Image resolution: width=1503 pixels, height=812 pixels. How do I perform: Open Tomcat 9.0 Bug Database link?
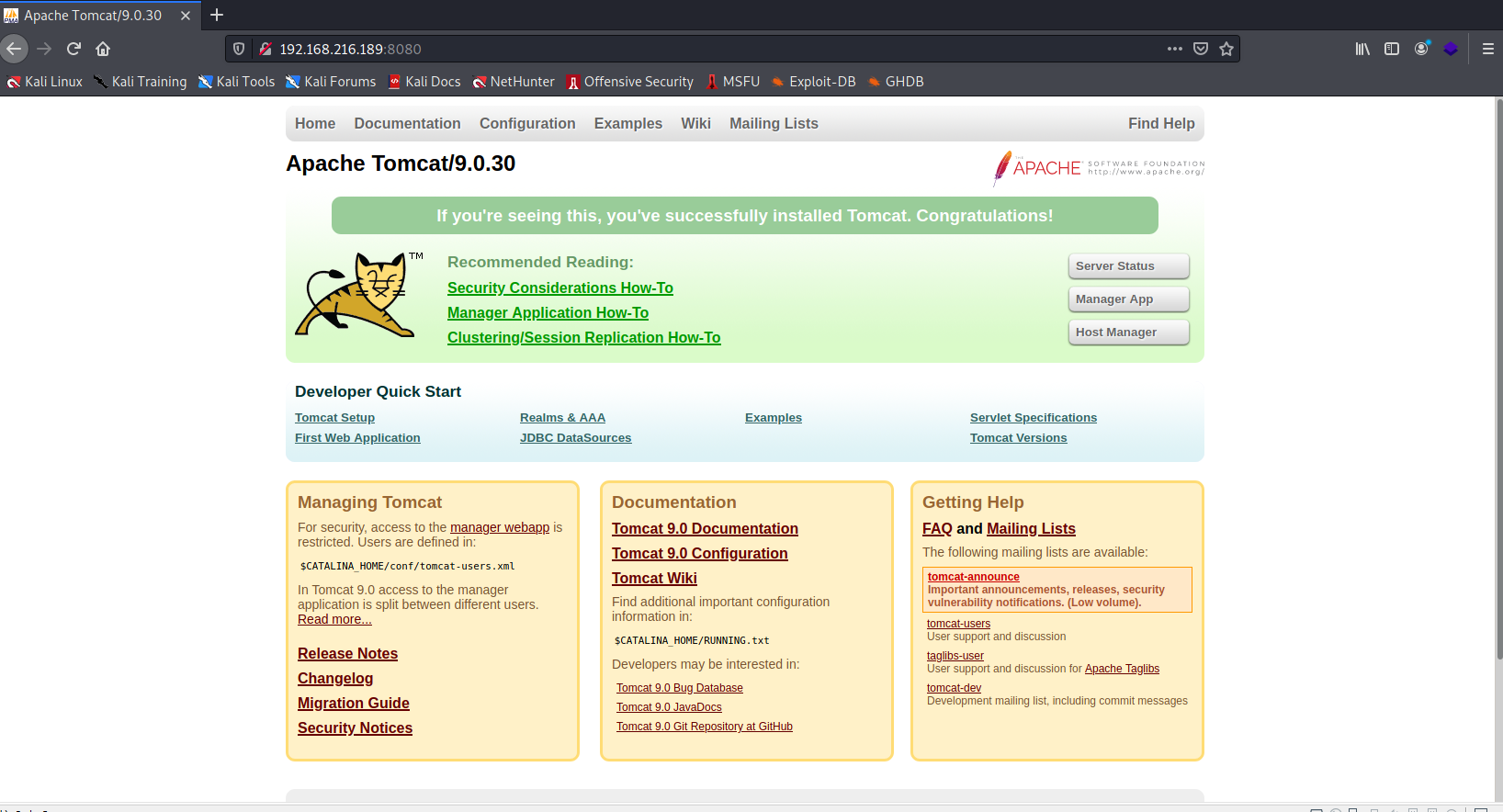(x=680, y=688)
